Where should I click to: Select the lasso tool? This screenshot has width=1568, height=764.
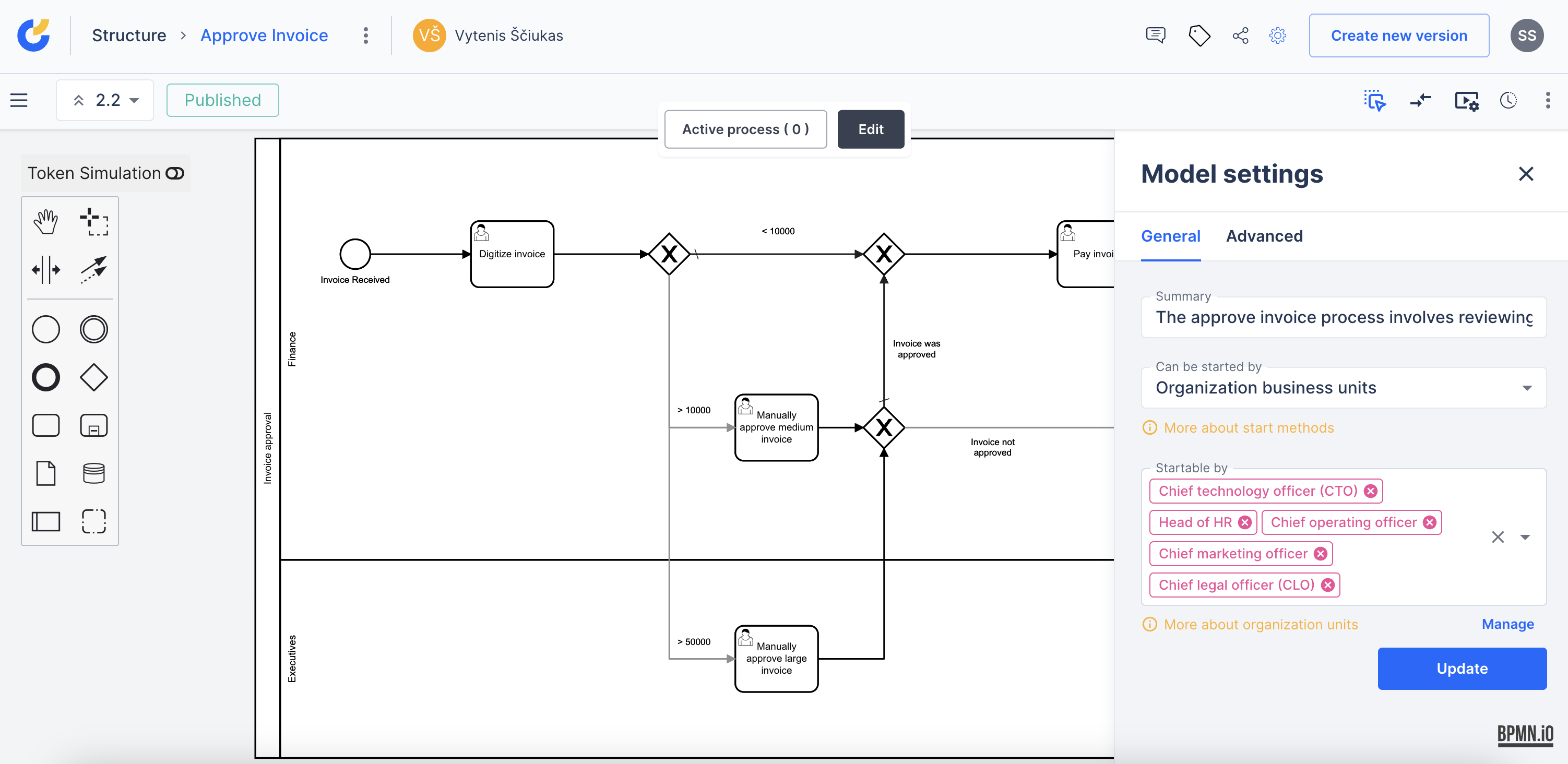[x=94, y=222]
